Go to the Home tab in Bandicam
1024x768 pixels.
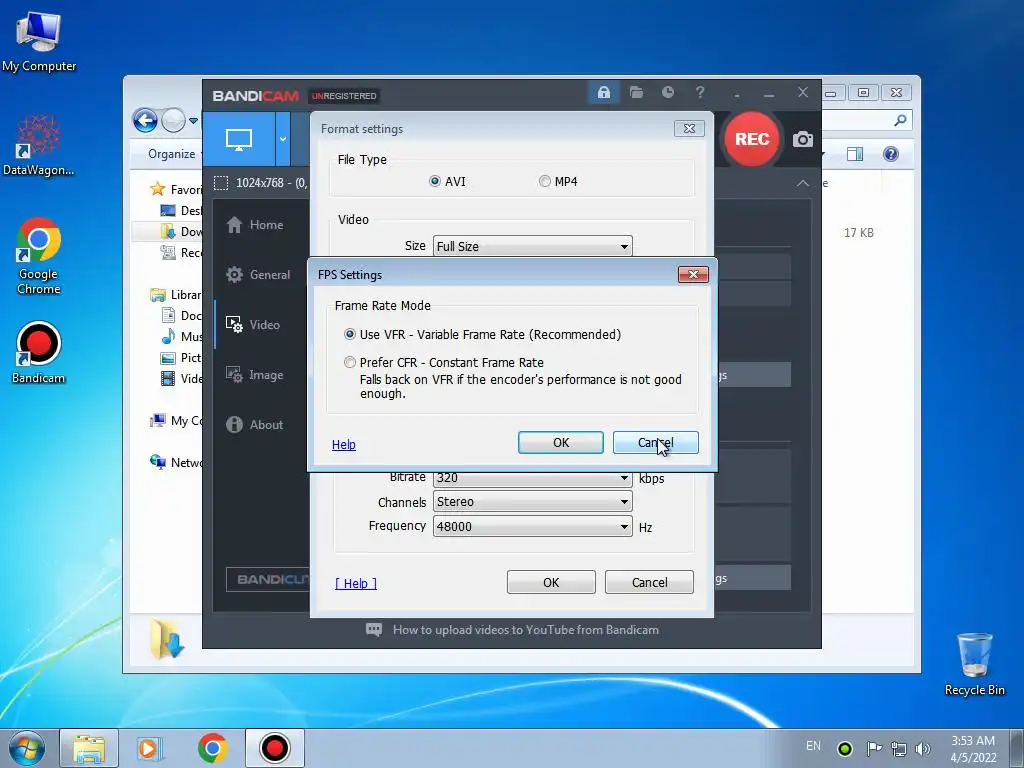(x=255, y=225)
